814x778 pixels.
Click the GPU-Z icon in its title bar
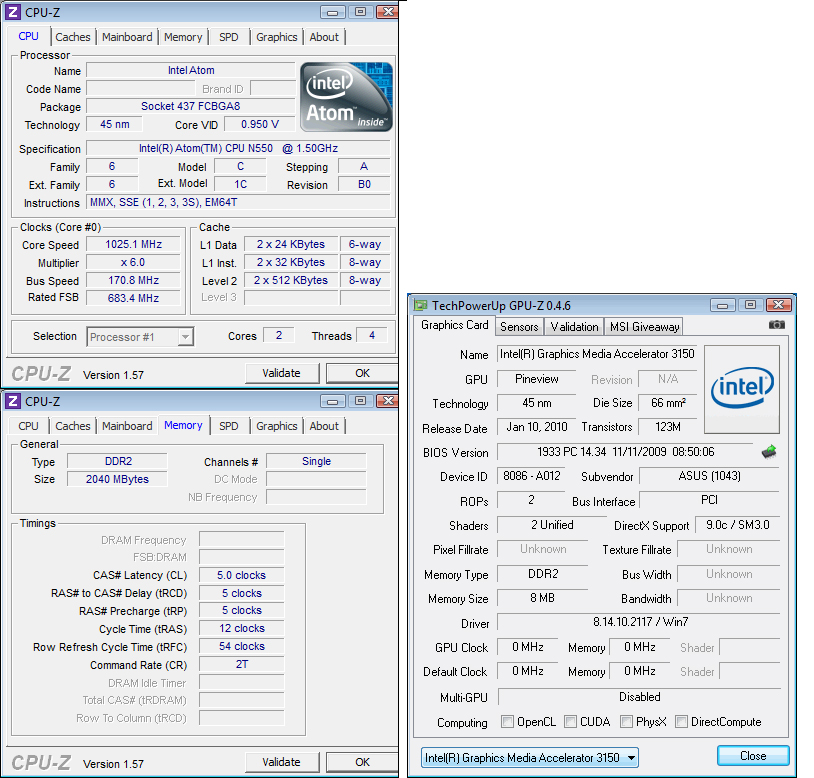[421, 304]
